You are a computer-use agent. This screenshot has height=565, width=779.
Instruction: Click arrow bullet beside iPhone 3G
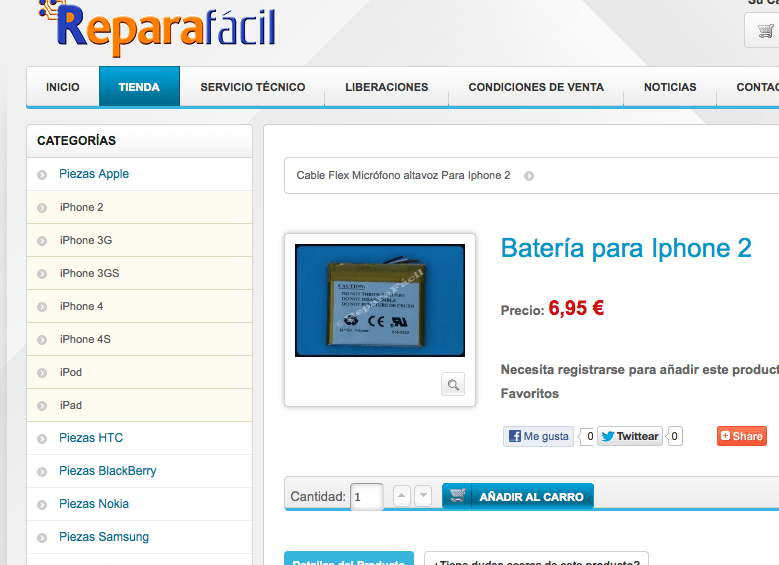42,241
